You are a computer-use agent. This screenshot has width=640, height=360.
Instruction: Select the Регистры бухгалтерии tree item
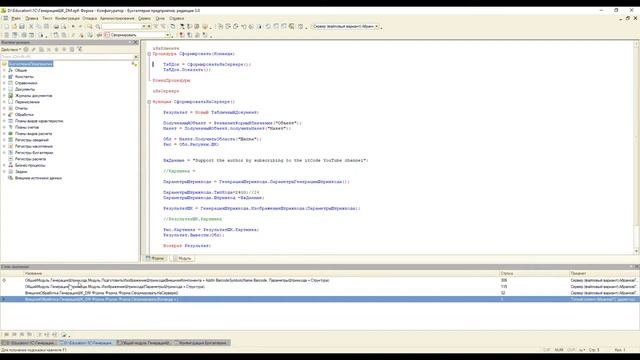point(34,153)
